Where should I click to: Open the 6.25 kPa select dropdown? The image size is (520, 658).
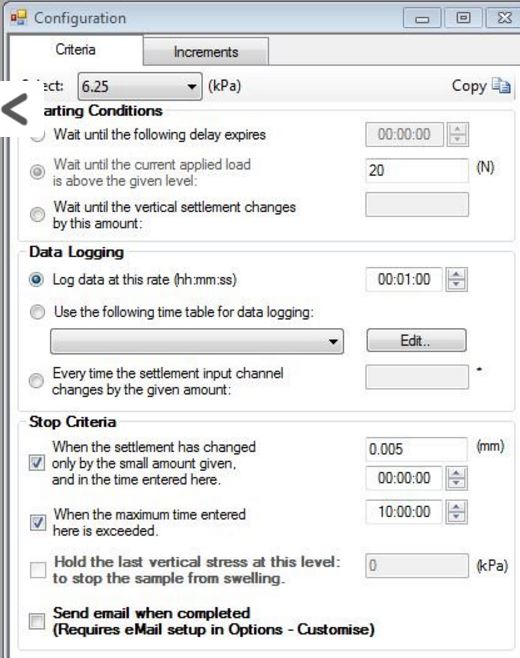pos(140,86)
